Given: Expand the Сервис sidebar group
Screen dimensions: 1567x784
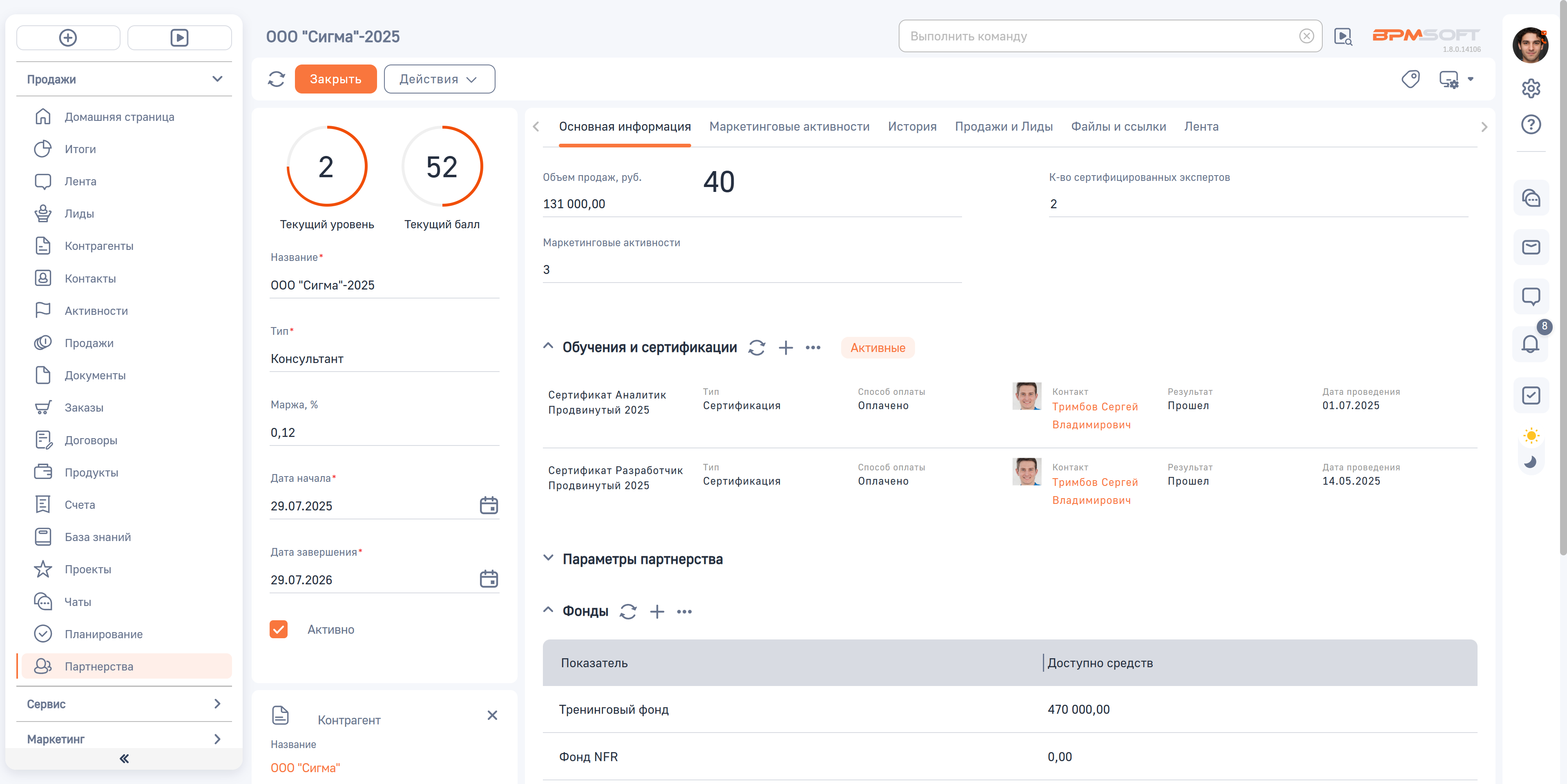Looking at the screenshot, I should [x=124, y=704].
